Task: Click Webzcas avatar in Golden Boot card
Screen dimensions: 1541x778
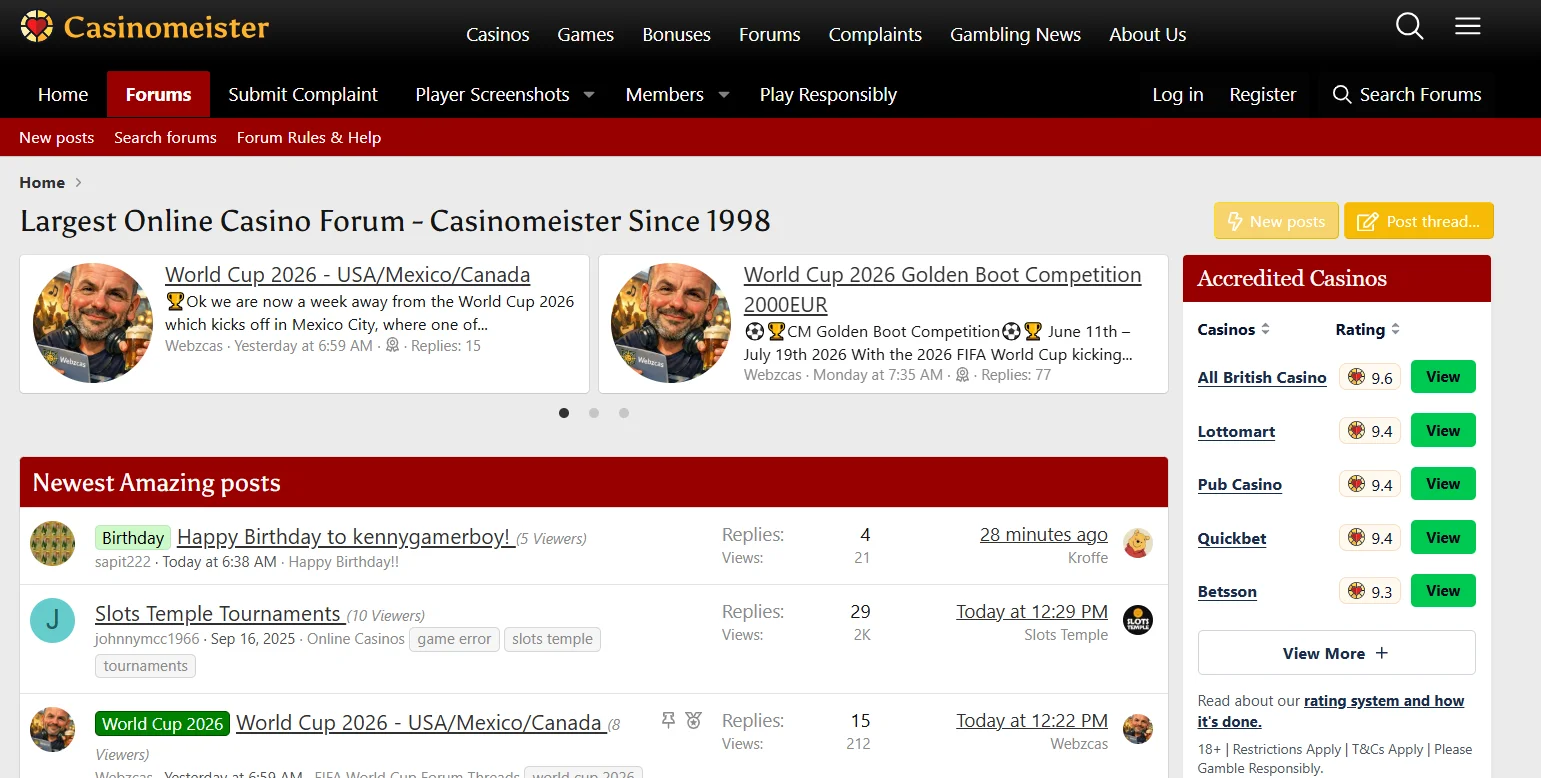Action: (x=671, y=323)
